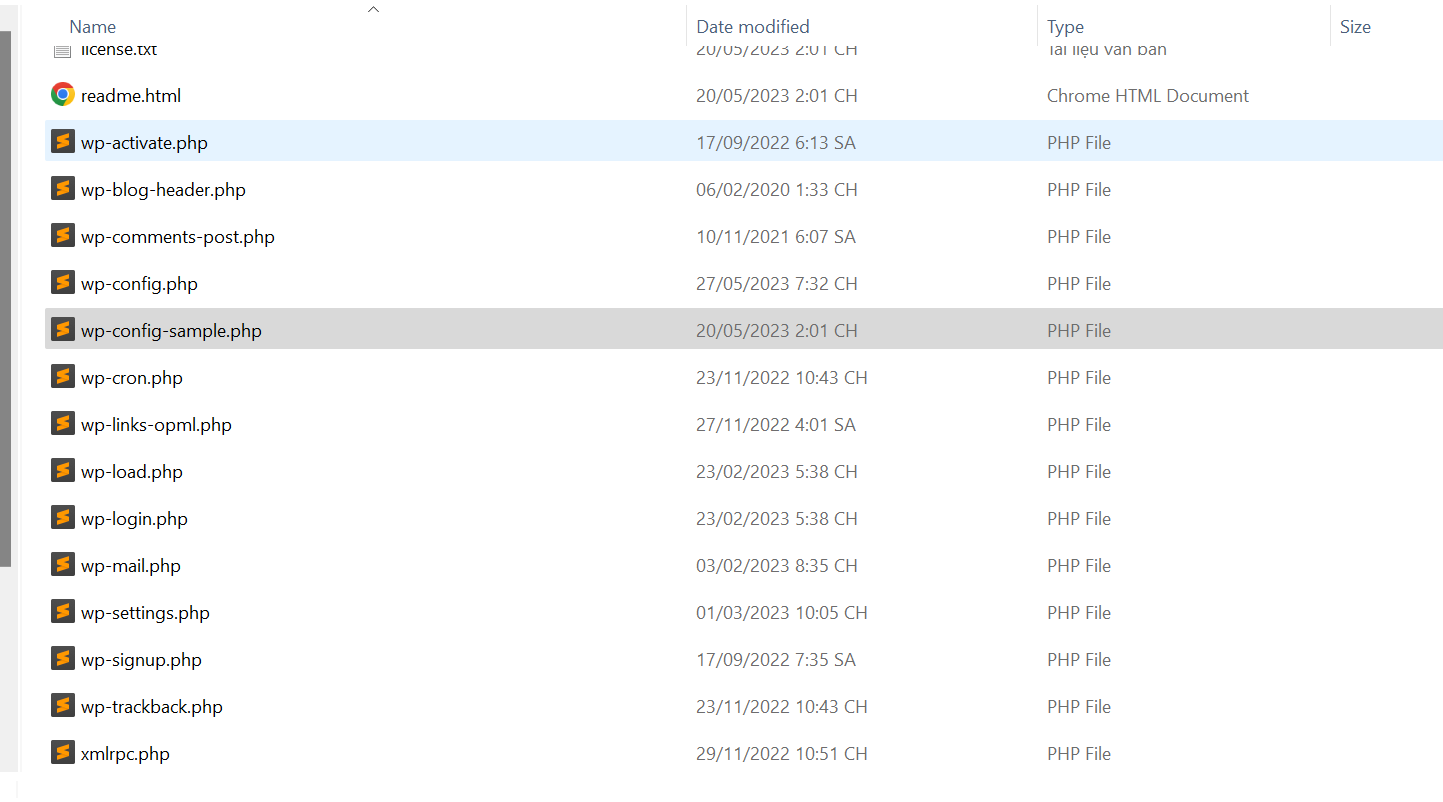This screenshot has height=802, width=1443.
Task: Select the wp-trackback.php file
Action: [150, 705]
